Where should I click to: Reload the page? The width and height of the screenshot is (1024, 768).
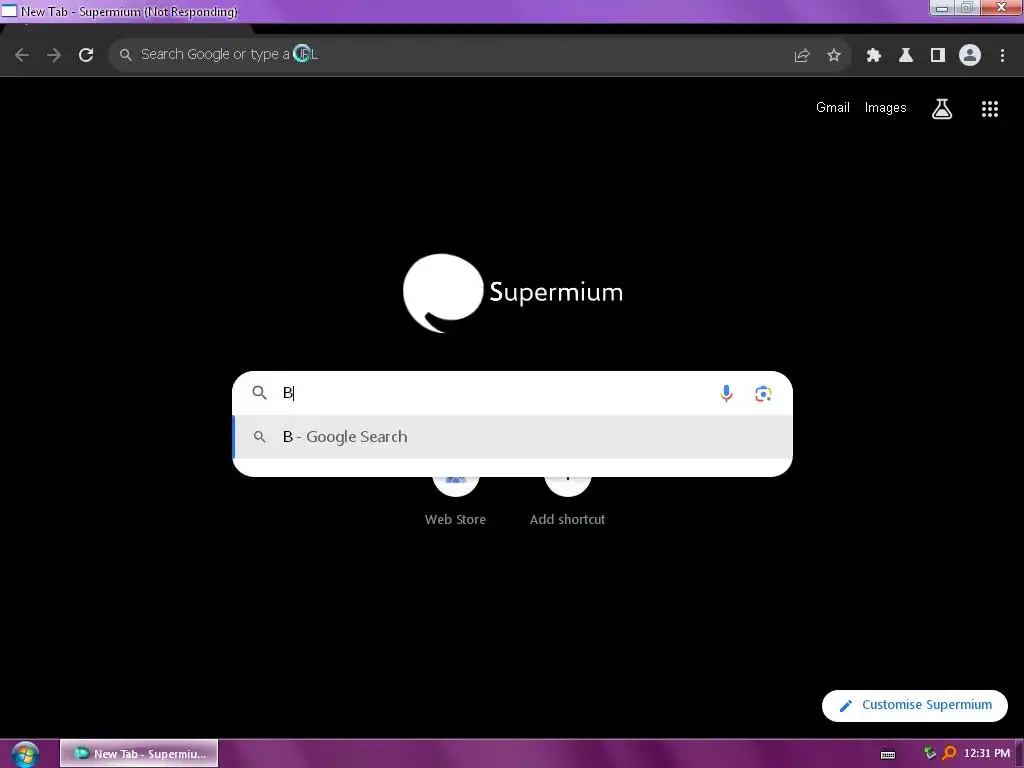click(x=86, y=55)
